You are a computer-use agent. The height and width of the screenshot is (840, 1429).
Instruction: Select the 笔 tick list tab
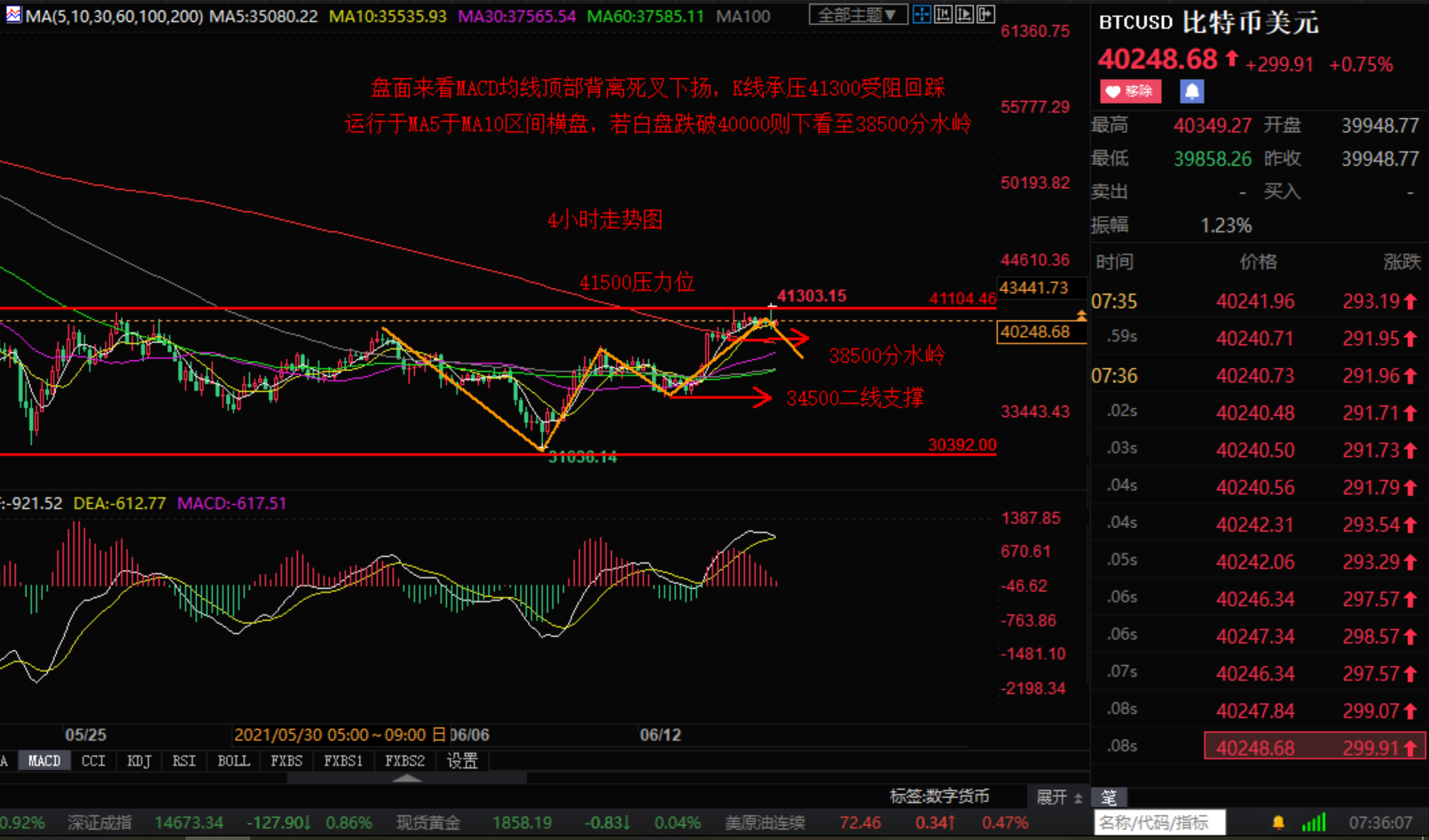(1109, 797)
